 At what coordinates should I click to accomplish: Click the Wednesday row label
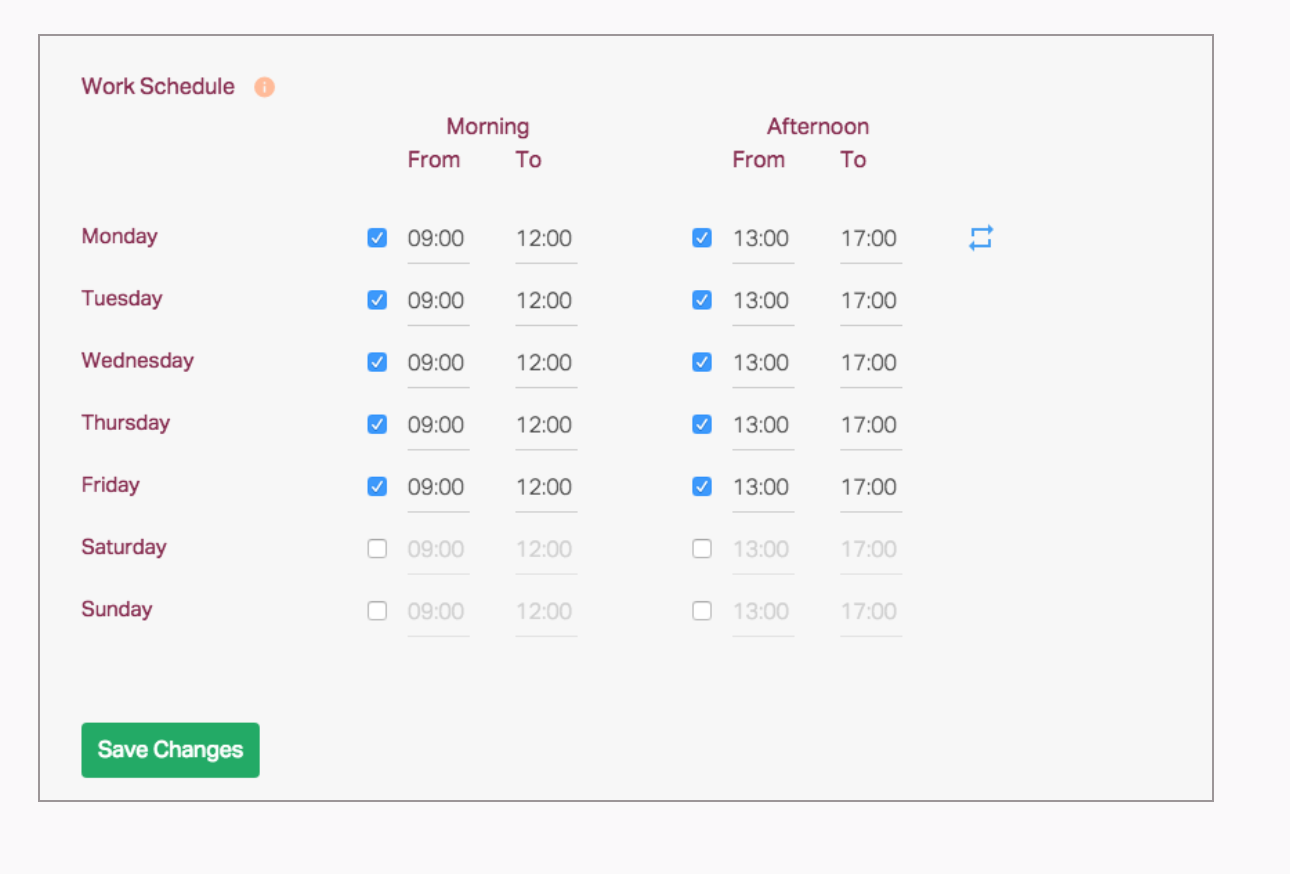coord(138,360)
